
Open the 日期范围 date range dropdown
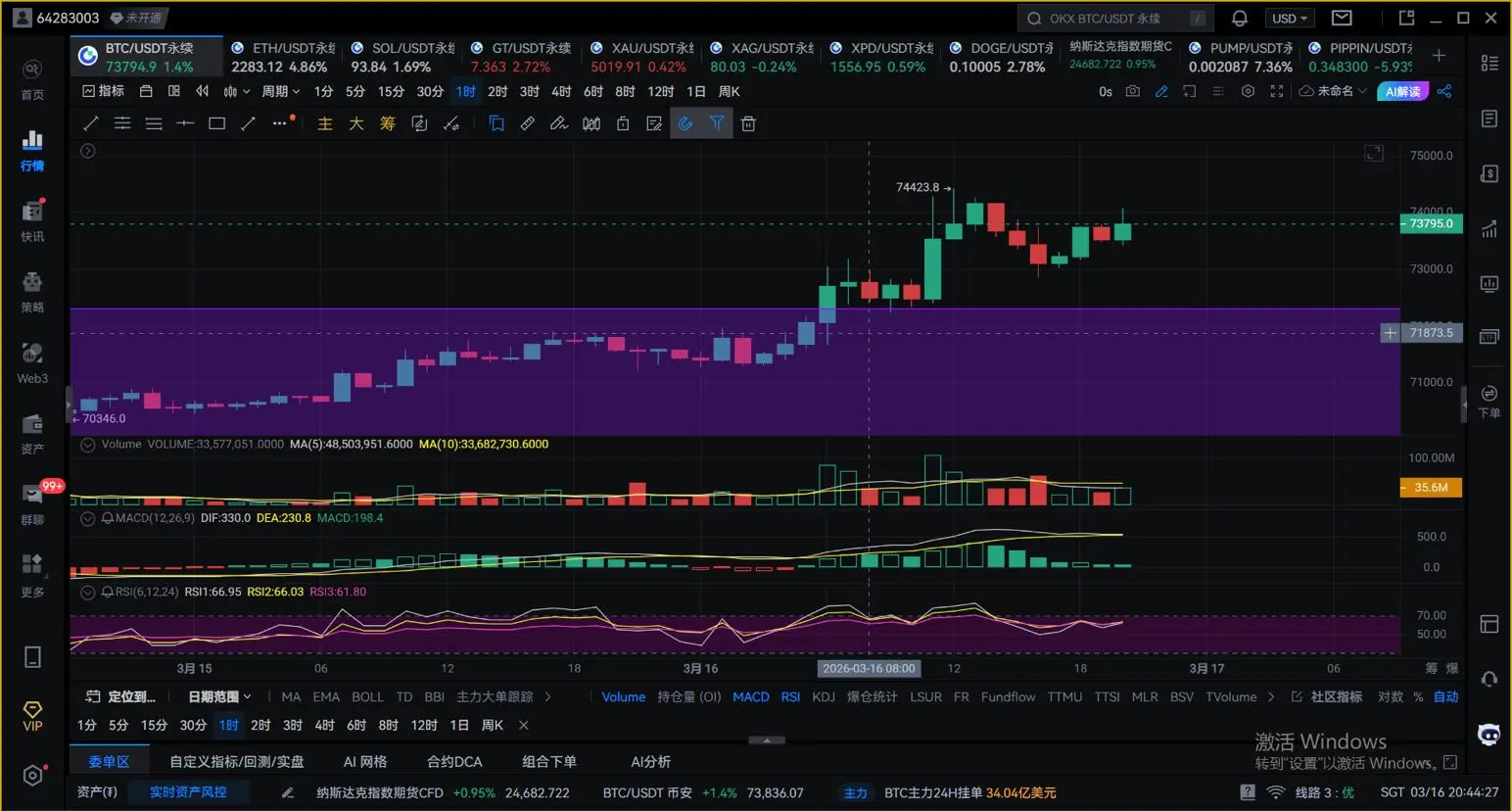pyautogui.click(x=219, y=696)
